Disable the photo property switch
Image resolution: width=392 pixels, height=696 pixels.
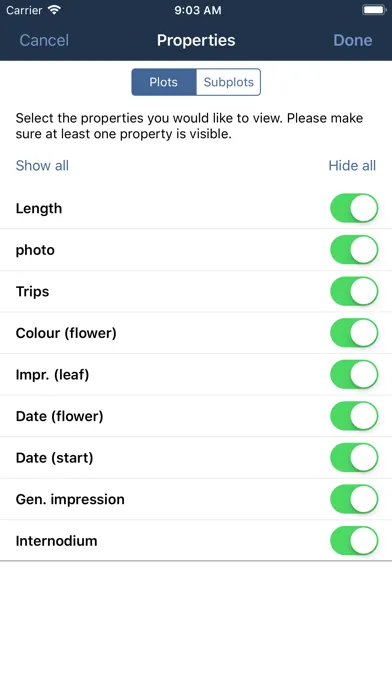click(354, 249)
